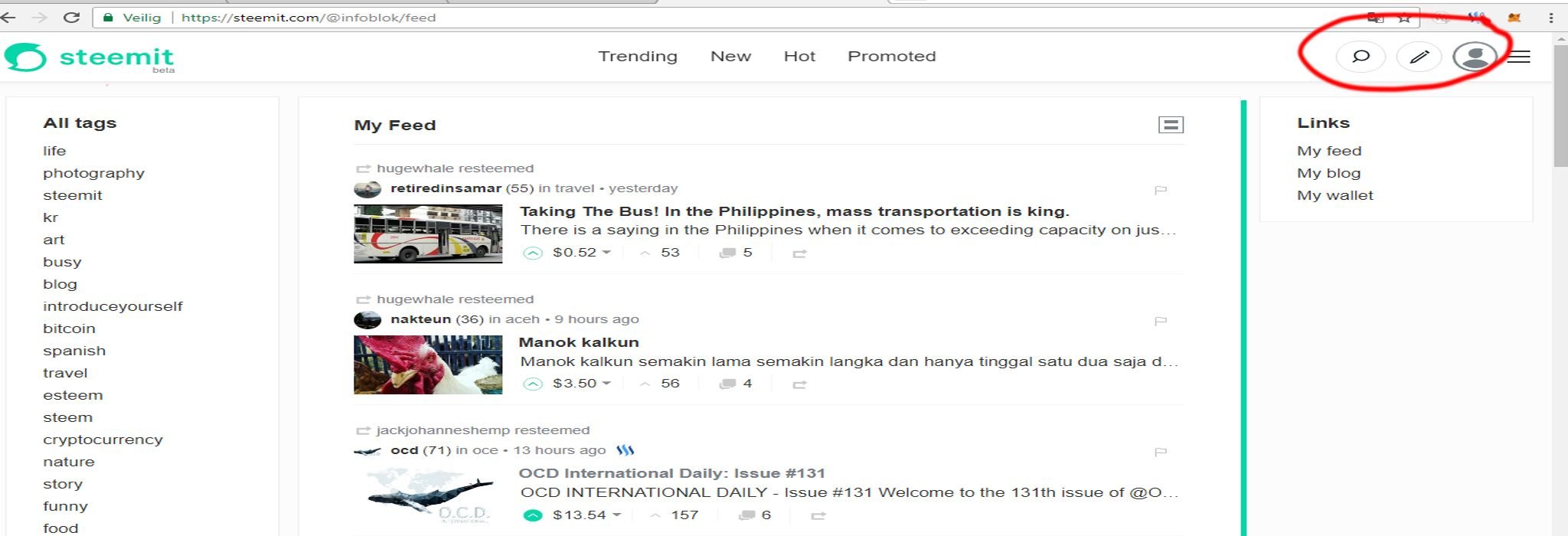Expand the $0.52 payout dropdown
1568x536 pixels.
point(606,253)
